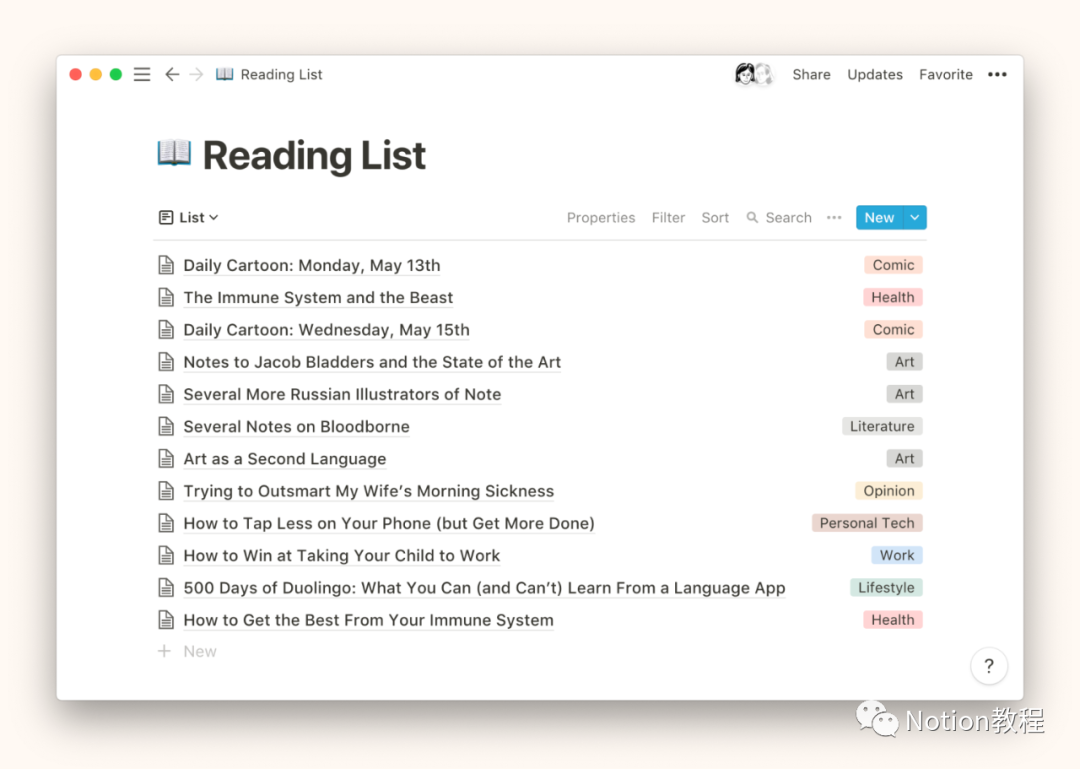The width and height of the screenshot is (1080, 769).
Task: Click the back navigation arrow
Action: point(172,75)
